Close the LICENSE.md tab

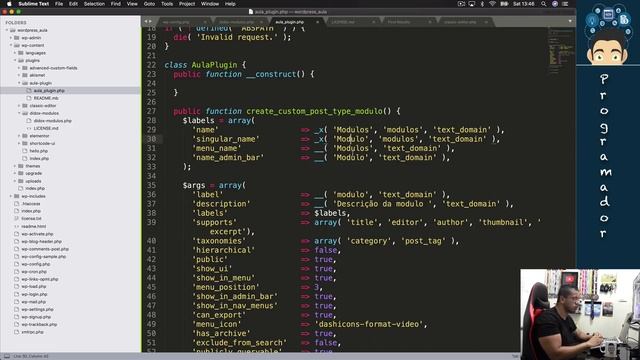pyautogui.click(x=373, y=22)
